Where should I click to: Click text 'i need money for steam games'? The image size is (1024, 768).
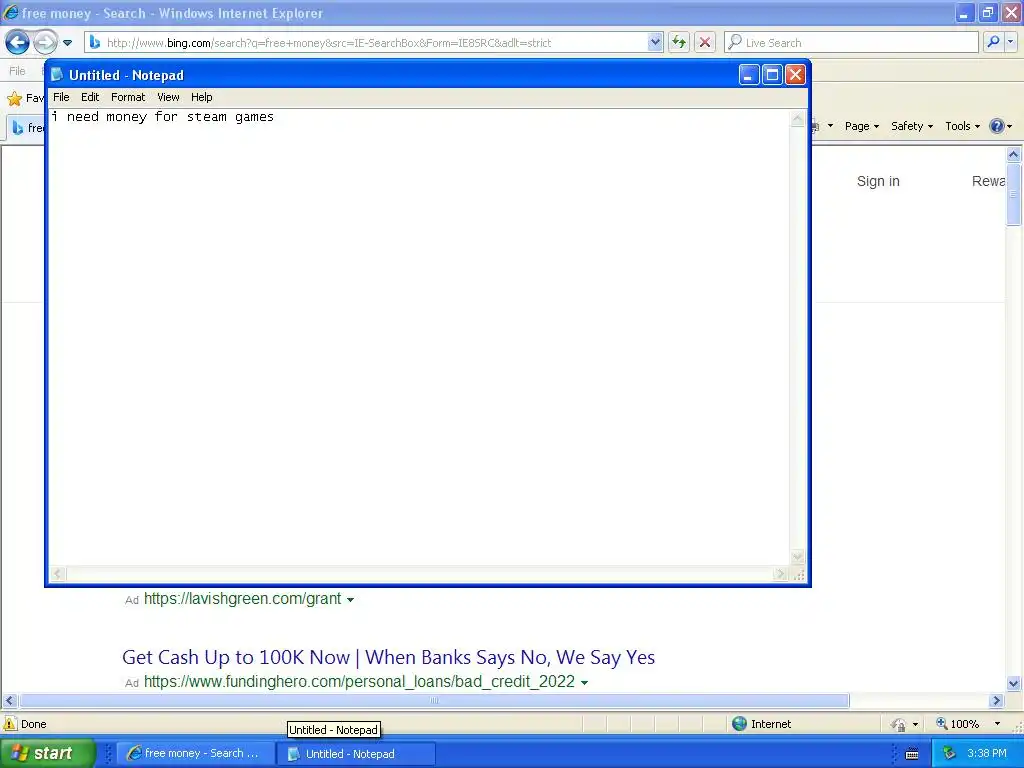tap(163, 117)
